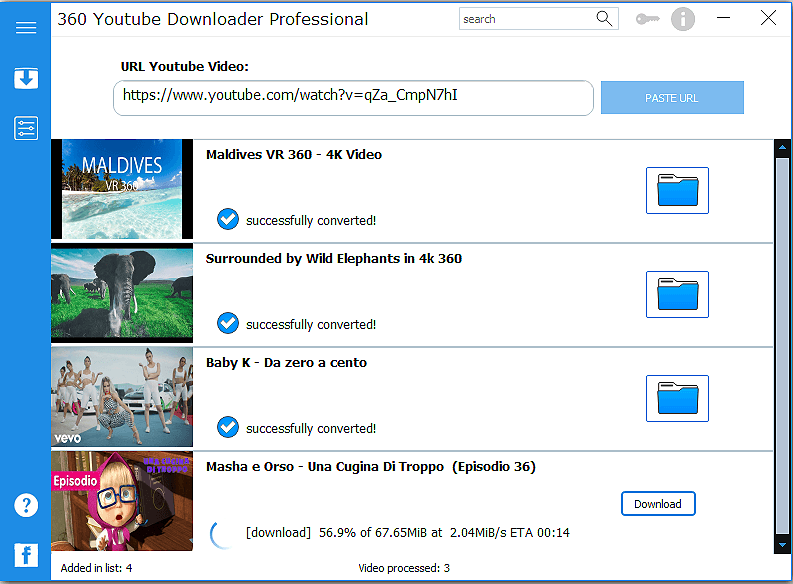Click 'successfully converted!' under Wild Elephants
Image resolution: width=793 pixels, height=584 pixels.
pos(311,325)
